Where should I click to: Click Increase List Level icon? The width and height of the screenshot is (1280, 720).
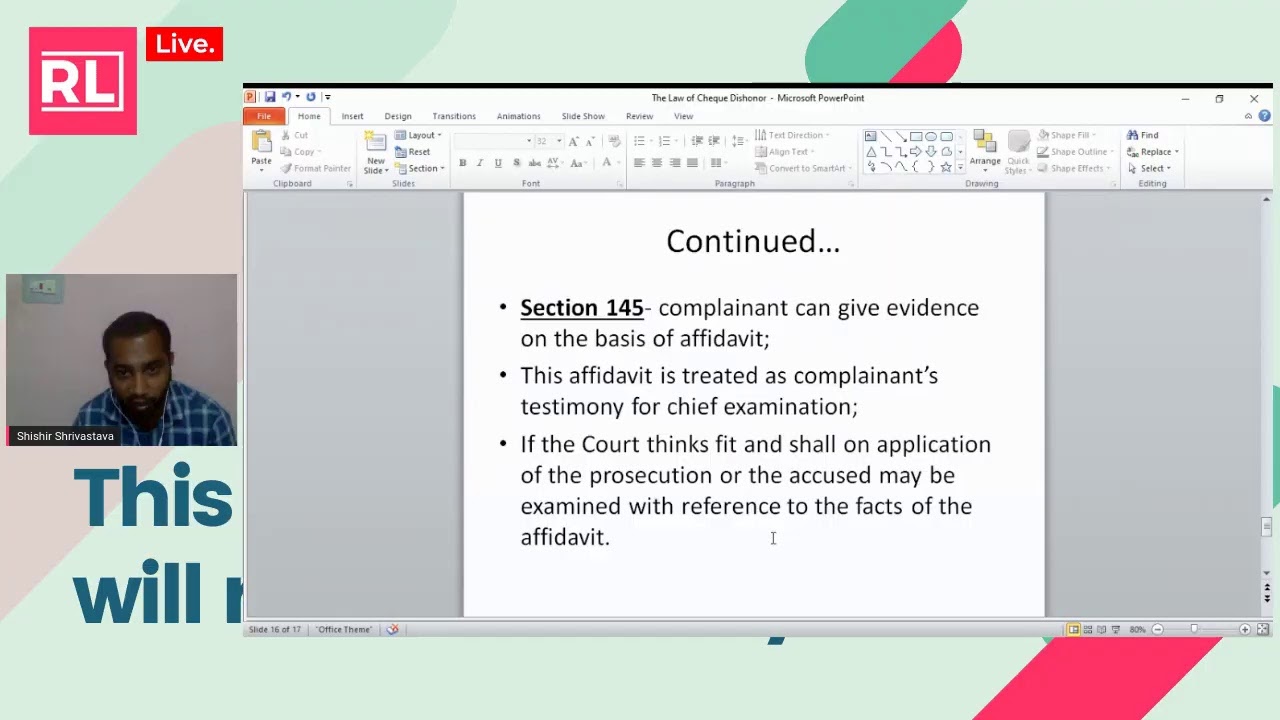click(714, 141)
